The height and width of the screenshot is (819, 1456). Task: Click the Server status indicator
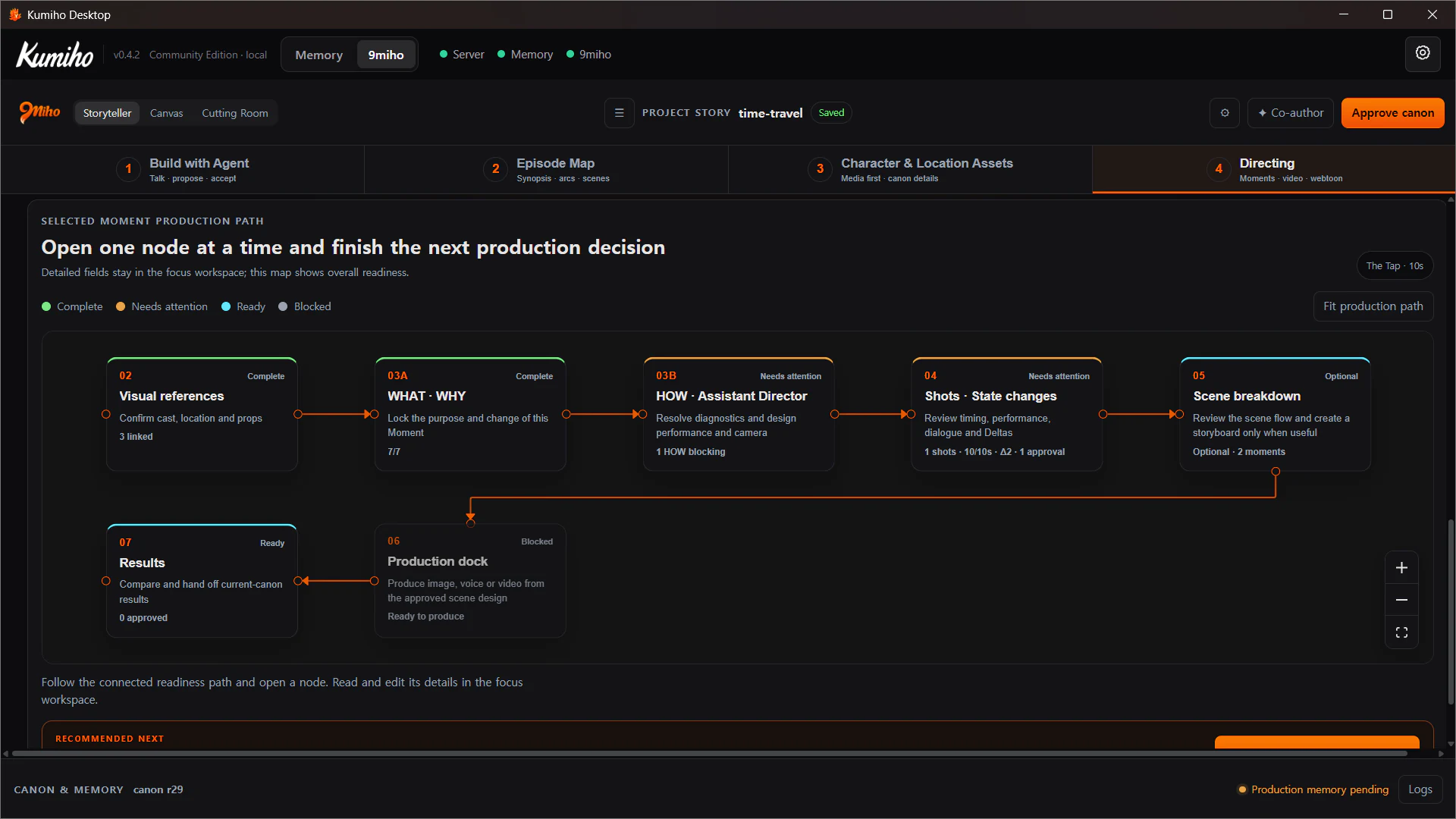(x=462, y=55)
